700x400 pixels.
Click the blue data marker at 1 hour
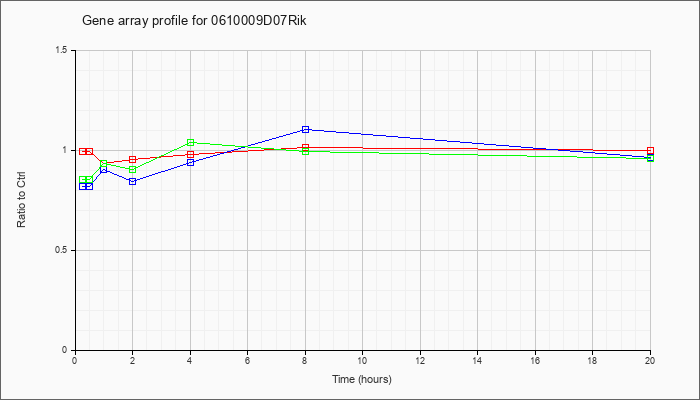click(104, 170)
